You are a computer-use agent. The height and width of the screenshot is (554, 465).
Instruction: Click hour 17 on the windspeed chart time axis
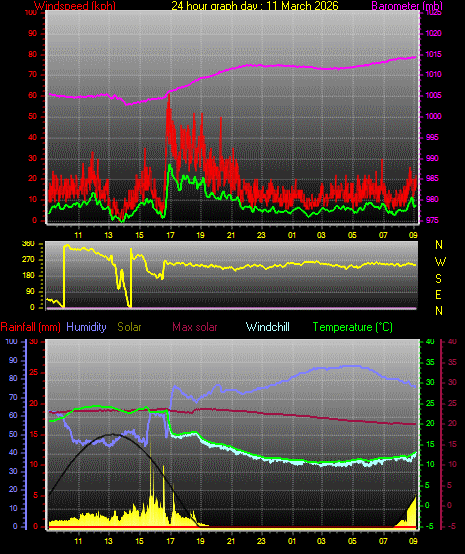[x=170, y=235]
